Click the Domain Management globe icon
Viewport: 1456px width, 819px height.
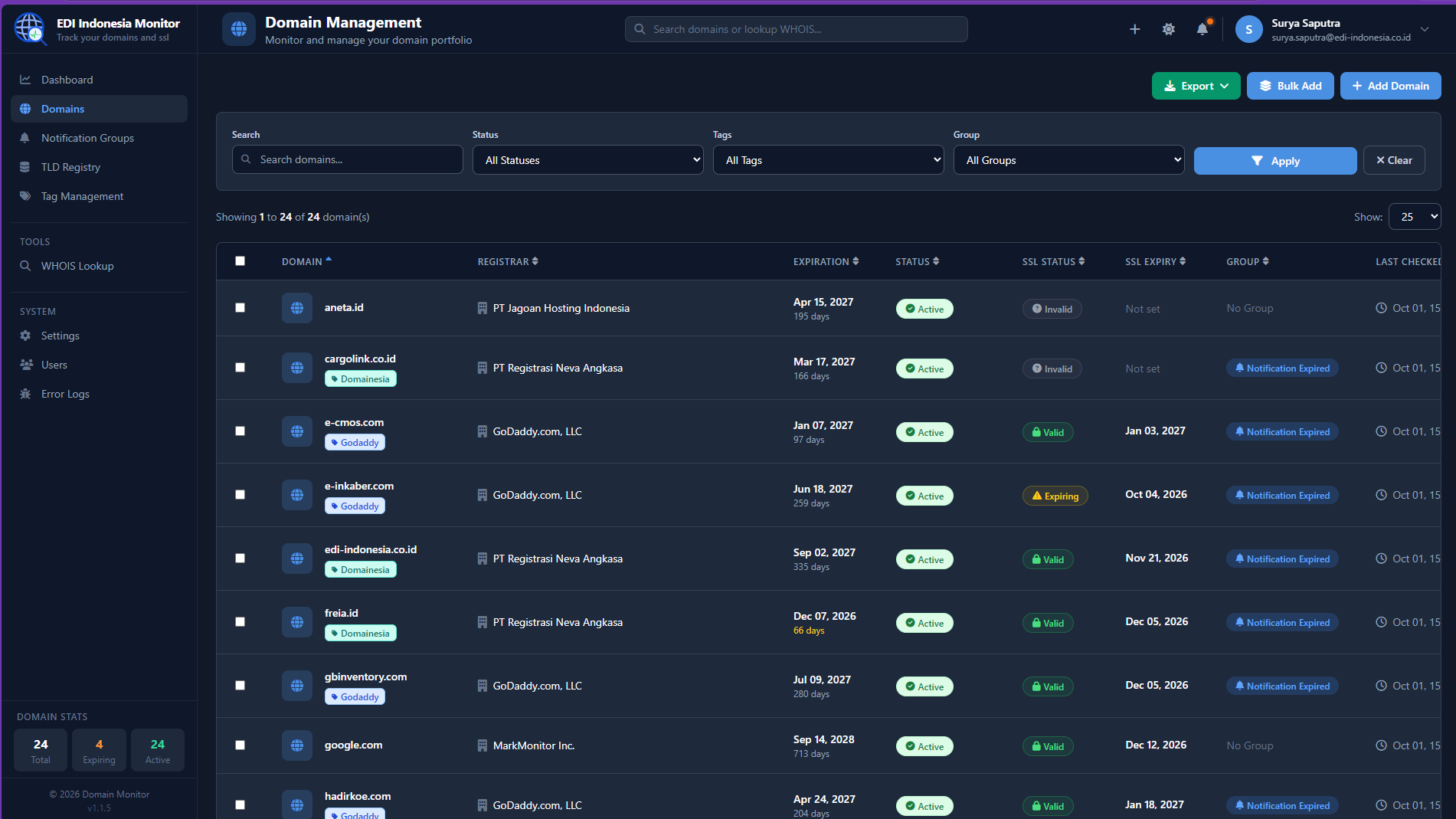coord(239,29)
